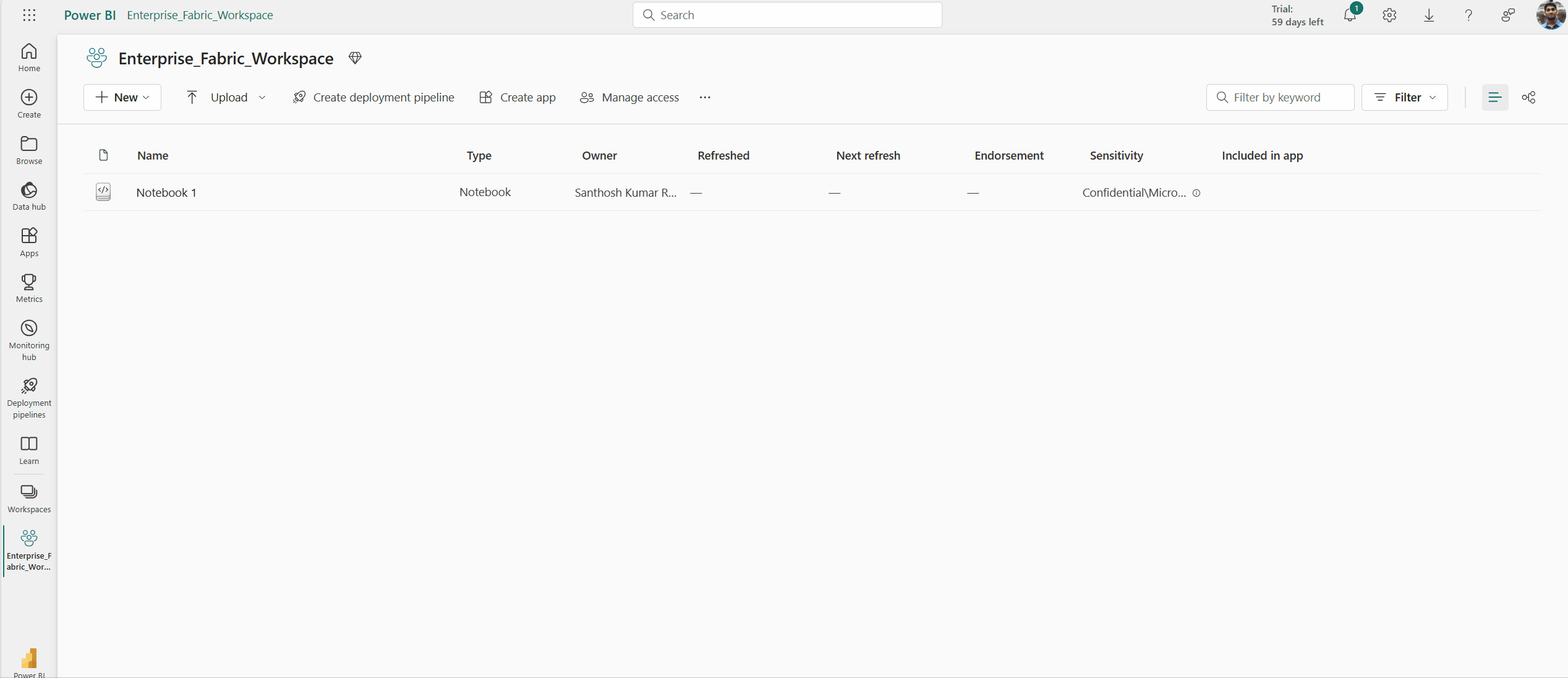Expand the Upload options dropdown

point(263,97)
